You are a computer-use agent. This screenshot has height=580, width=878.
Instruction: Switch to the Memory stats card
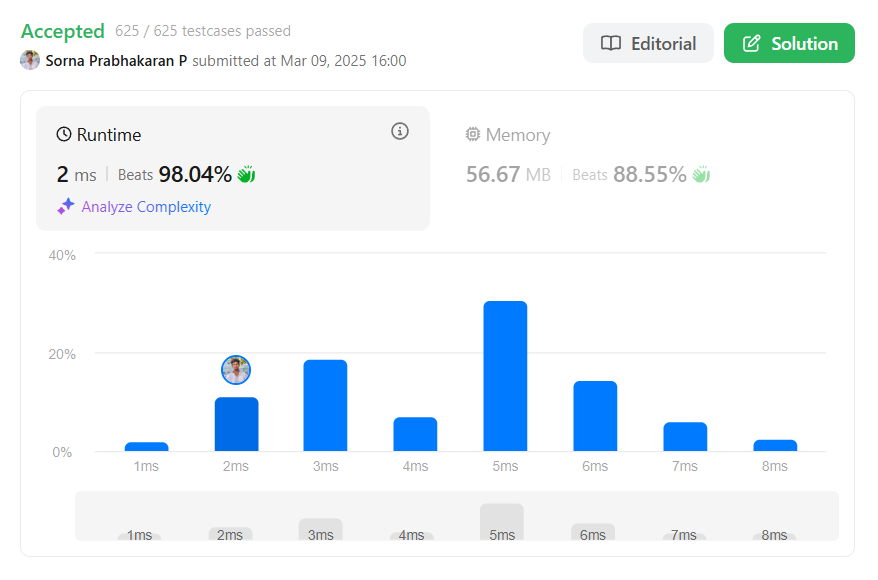[x=518, y=135]
